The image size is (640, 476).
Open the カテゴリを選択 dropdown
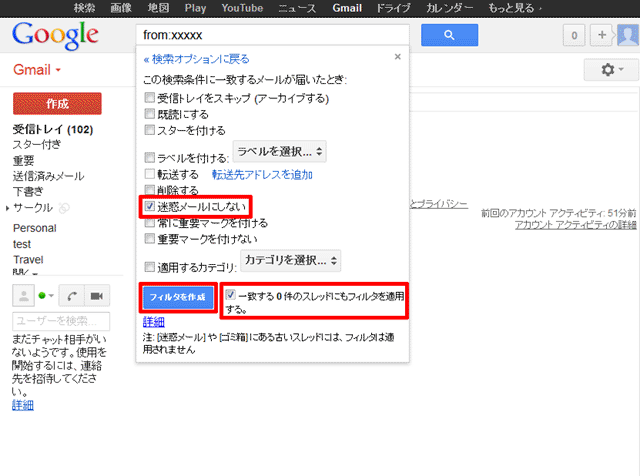[291, 261]
